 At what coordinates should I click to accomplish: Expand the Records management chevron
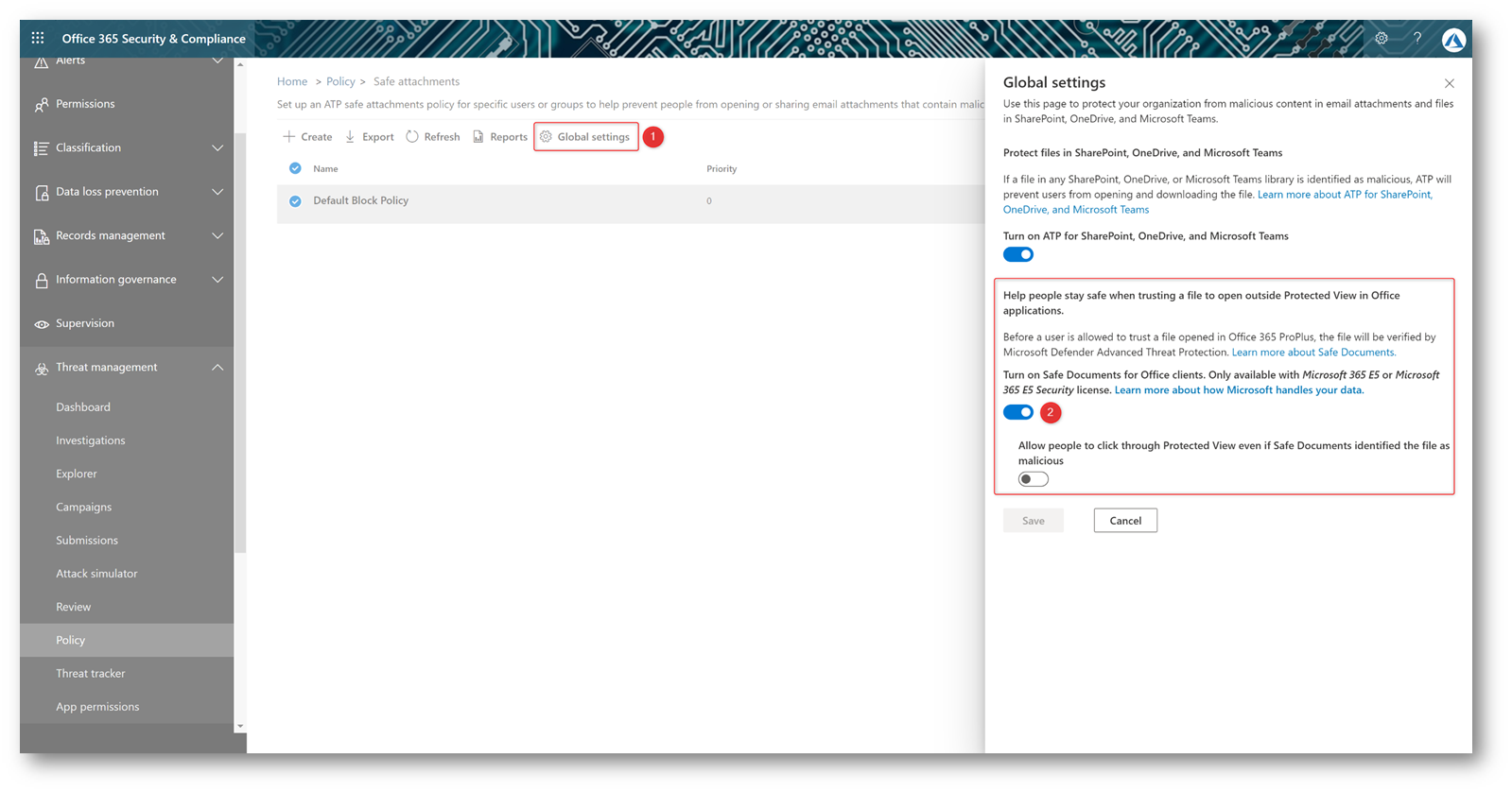217,236
